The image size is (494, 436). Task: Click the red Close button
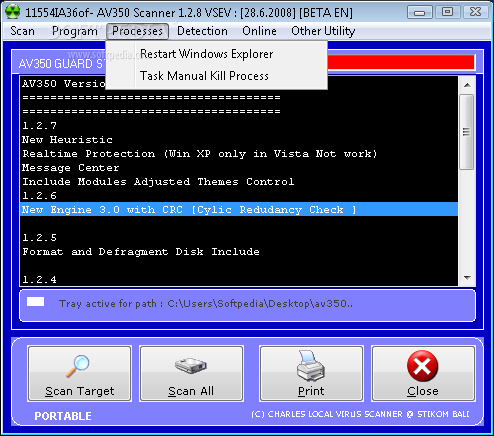[x=423, y=373]
